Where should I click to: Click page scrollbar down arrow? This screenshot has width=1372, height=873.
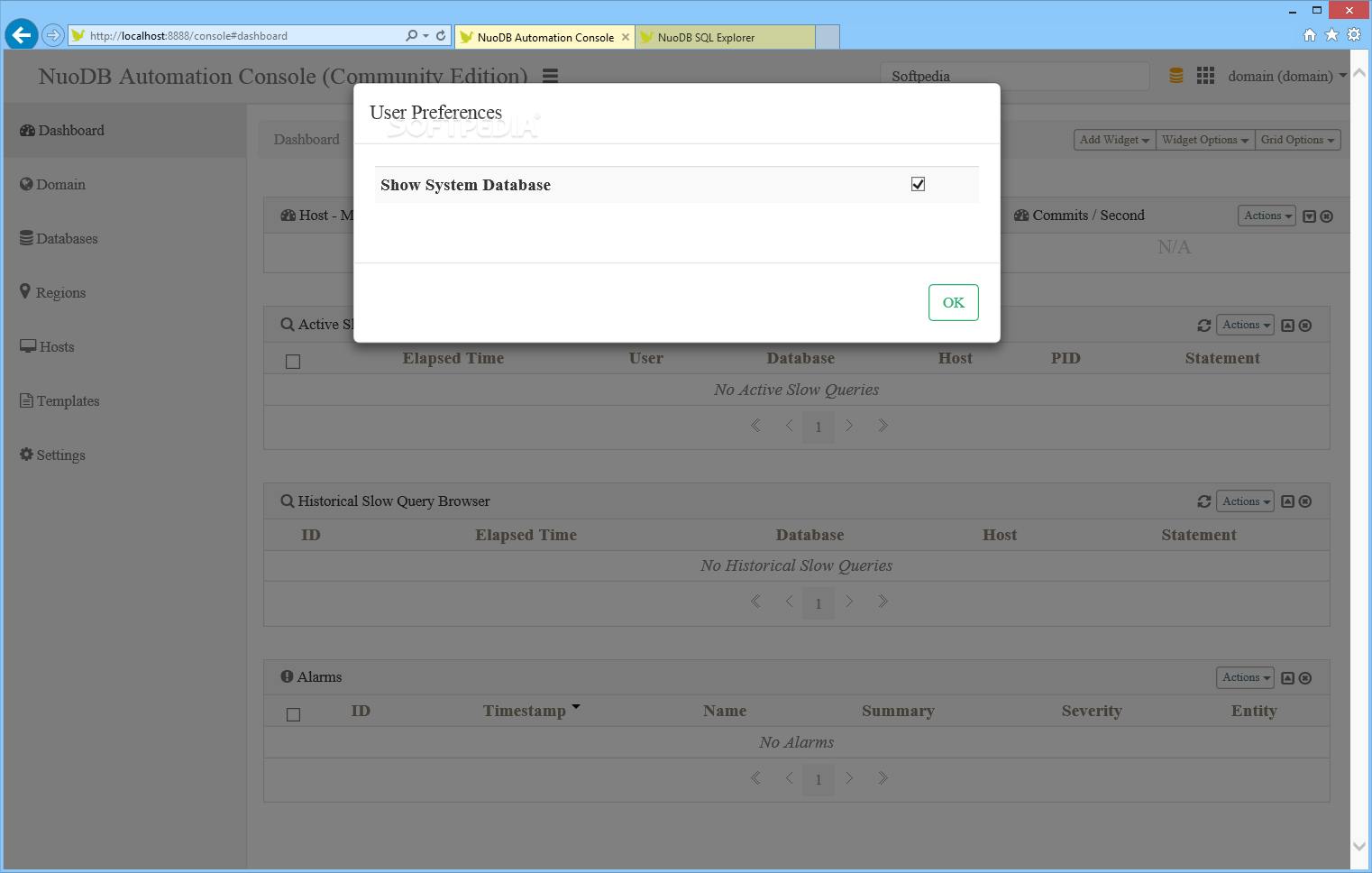(x=1359, y=846)
